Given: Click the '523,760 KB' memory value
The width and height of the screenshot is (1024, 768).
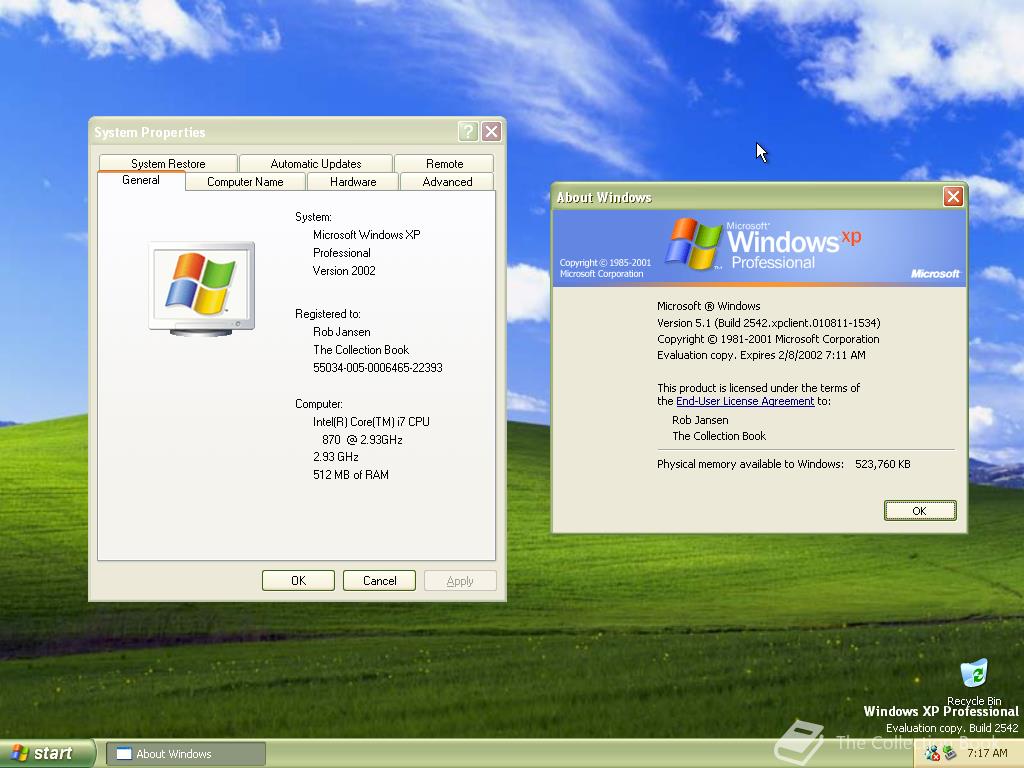Looking at the screenshot, I should point(882,464).
